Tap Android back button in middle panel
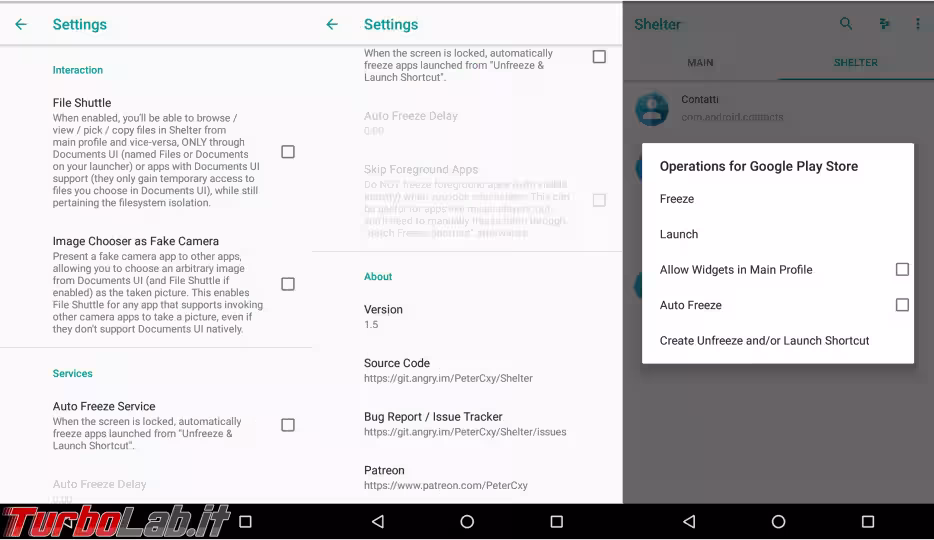The height and width of the screenshot is (540, 934). click(x=378, y=522)
